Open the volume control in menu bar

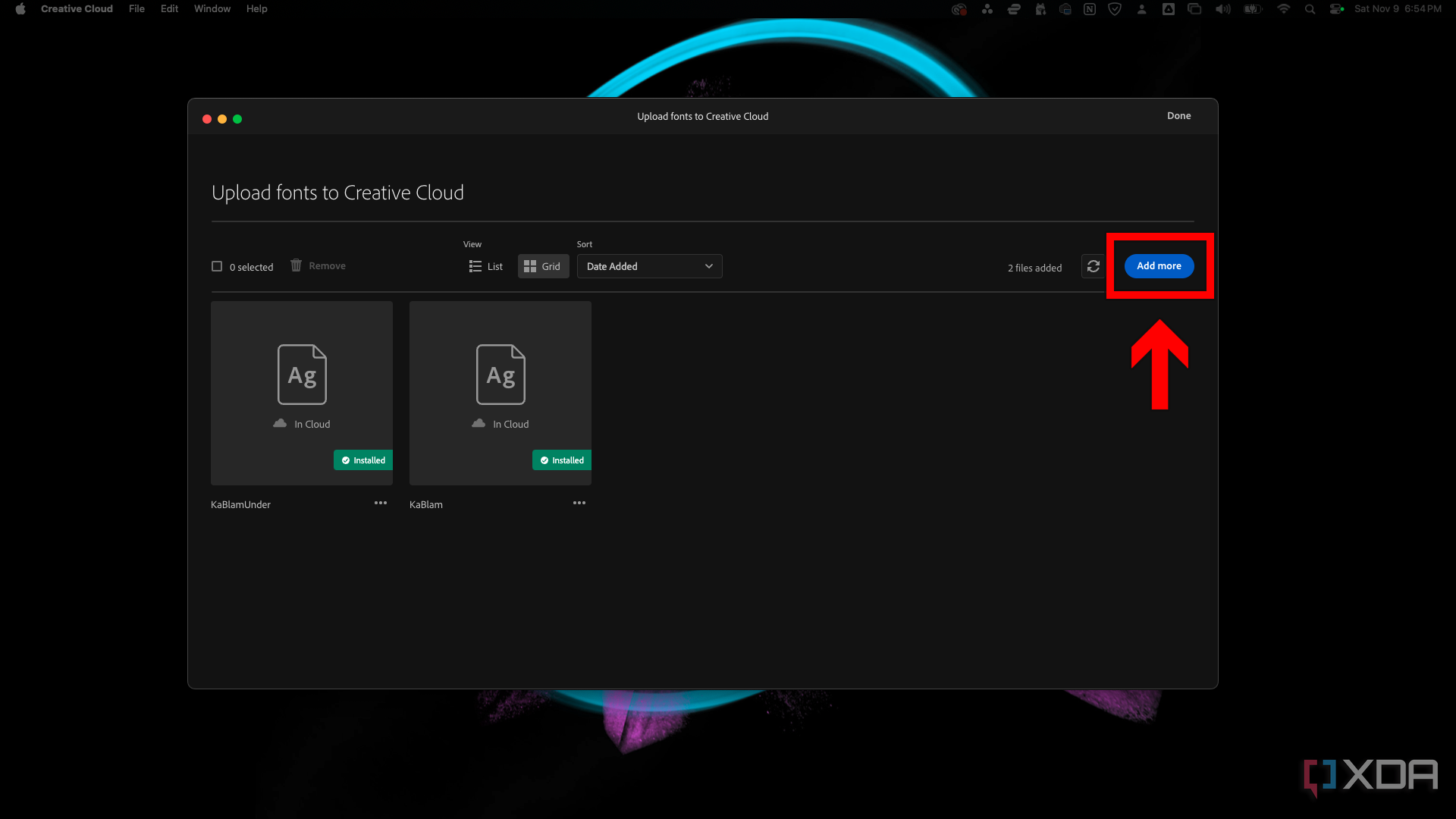click(1222, 9)
